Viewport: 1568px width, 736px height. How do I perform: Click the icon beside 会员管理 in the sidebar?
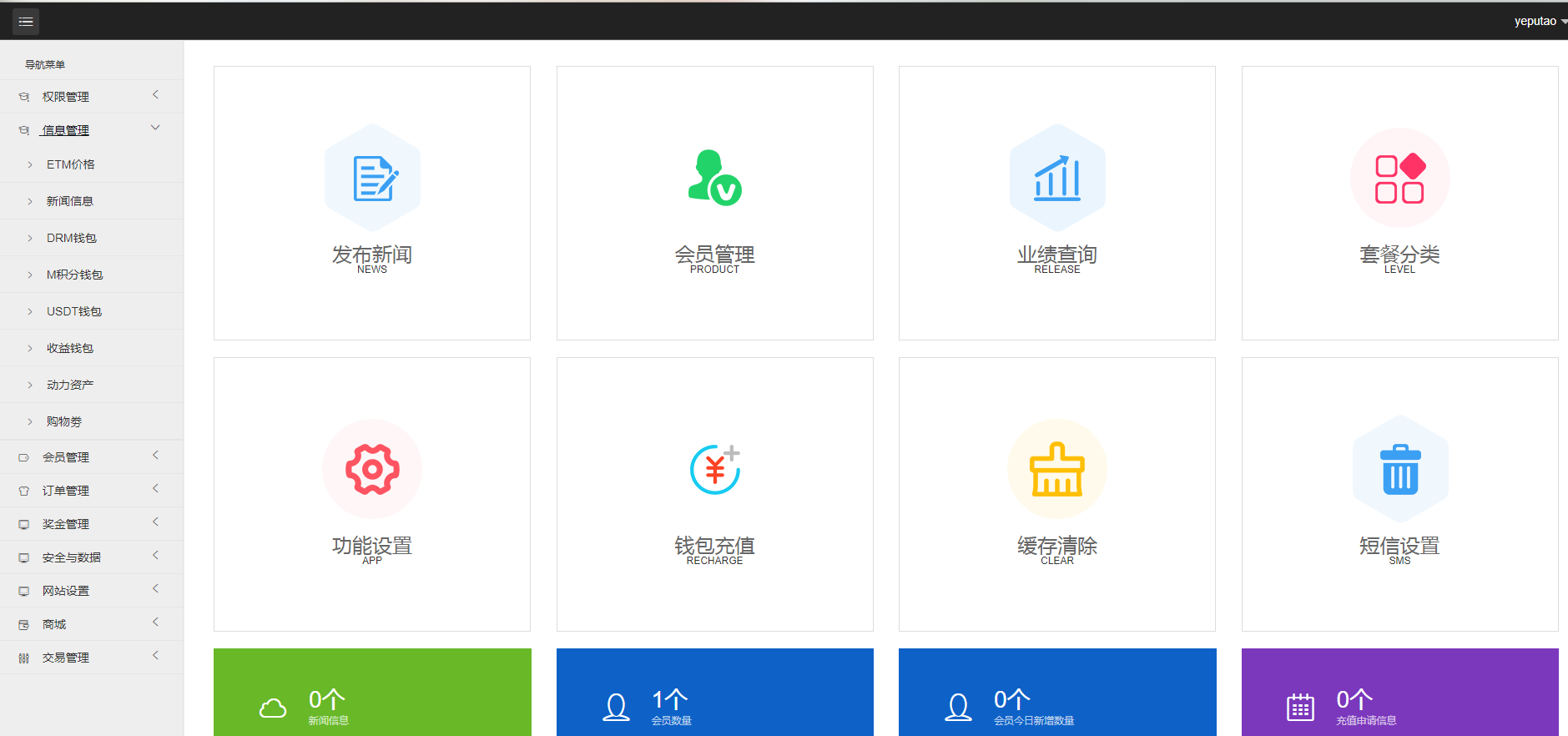pyautogui.click(x=24, y=457)
